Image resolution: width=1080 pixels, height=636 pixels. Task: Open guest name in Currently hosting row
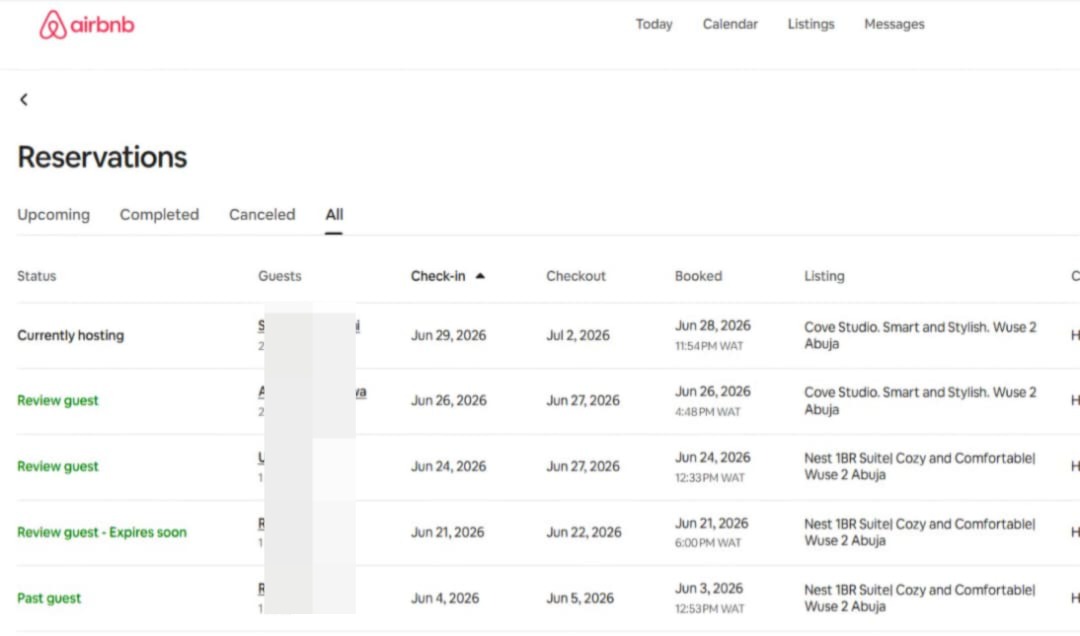pos(309,326)
